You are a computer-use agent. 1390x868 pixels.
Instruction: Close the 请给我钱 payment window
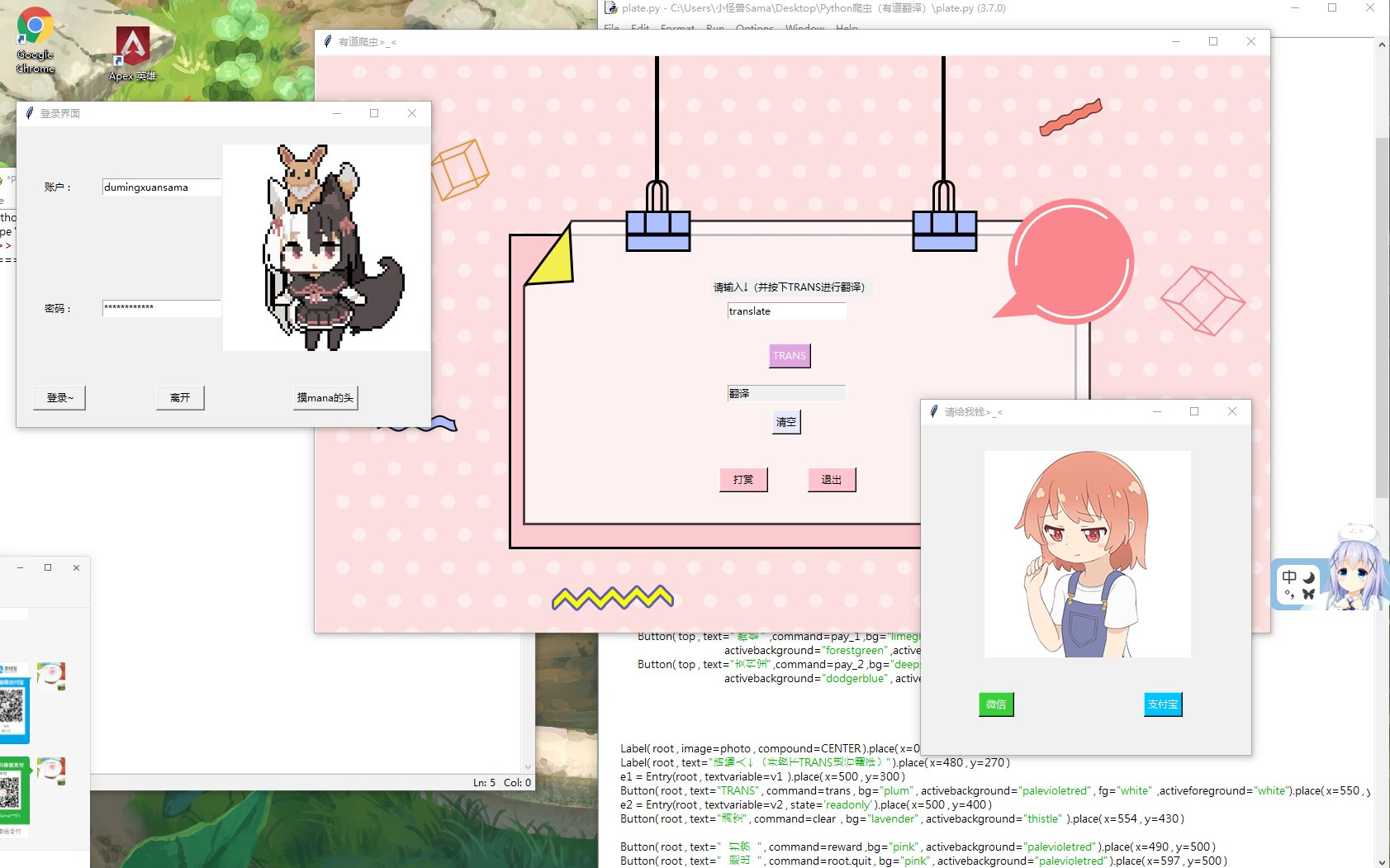click(x=1232, y=411)
